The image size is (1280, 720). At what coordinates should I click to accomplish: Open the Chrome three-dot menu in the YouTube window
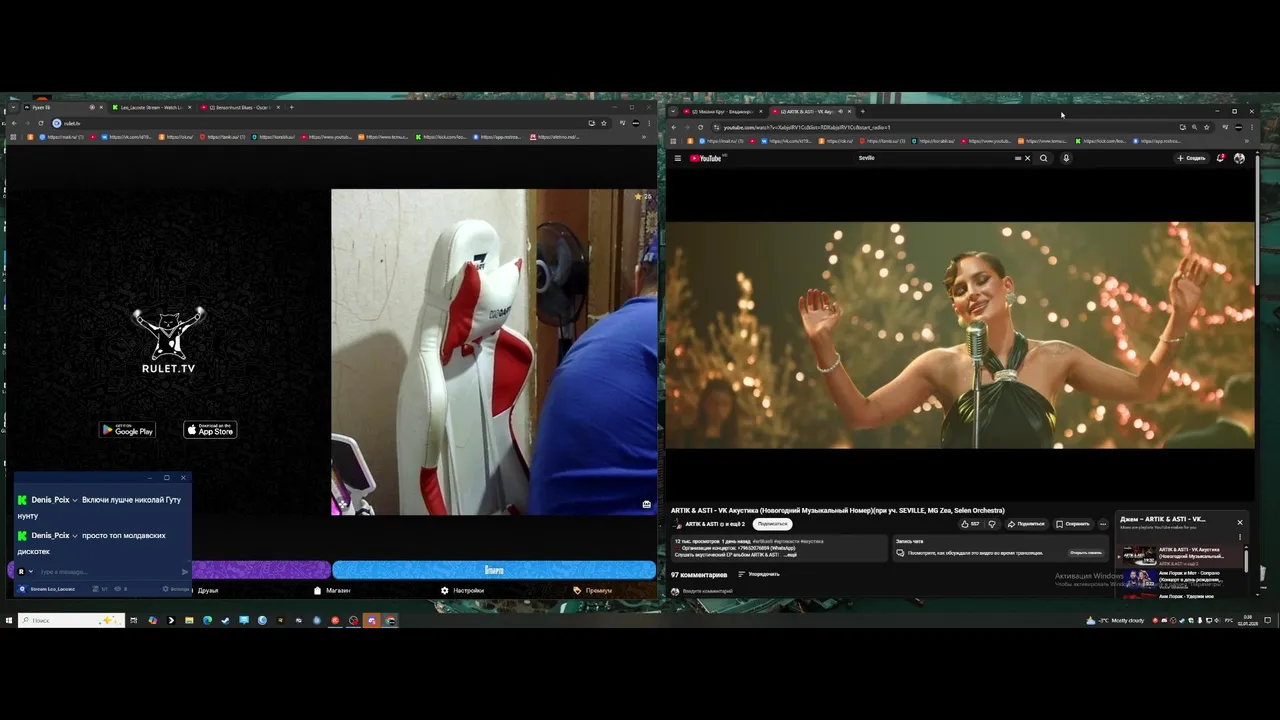point(1251,127)
